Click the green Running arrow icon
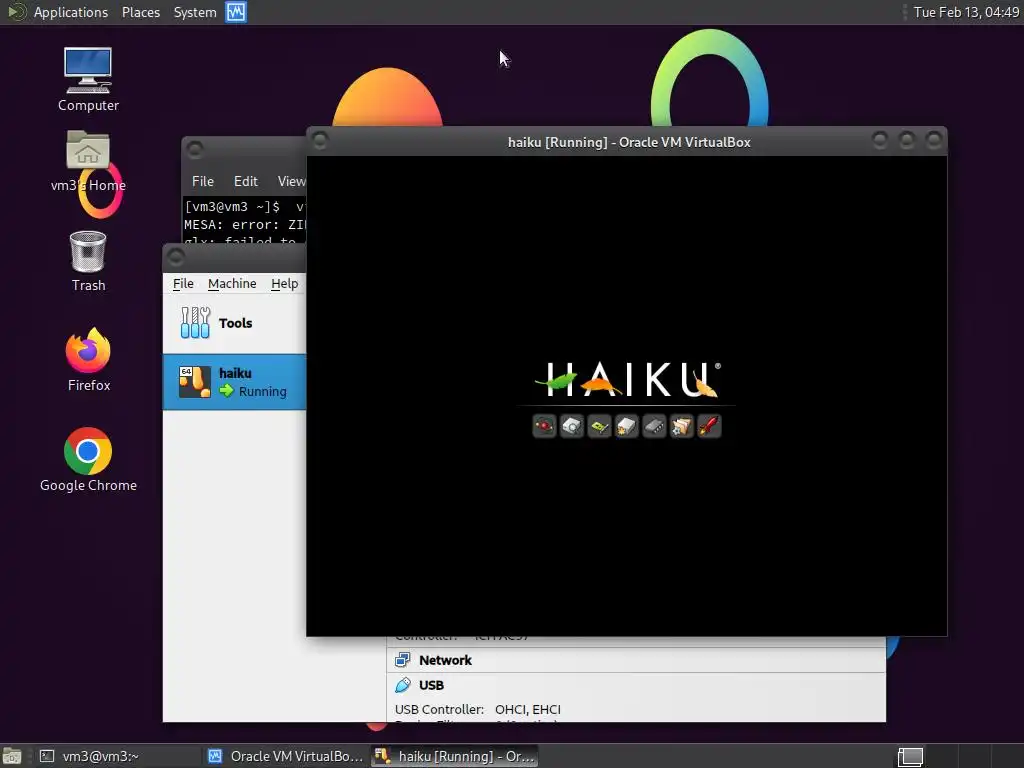 pyautogui.click(x=227, y=391)
